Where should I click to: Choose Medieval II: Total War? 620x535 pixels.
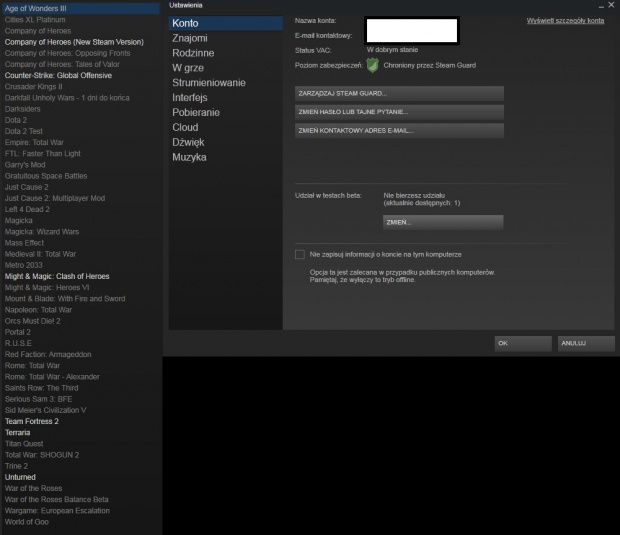click(x=40, y=254)
